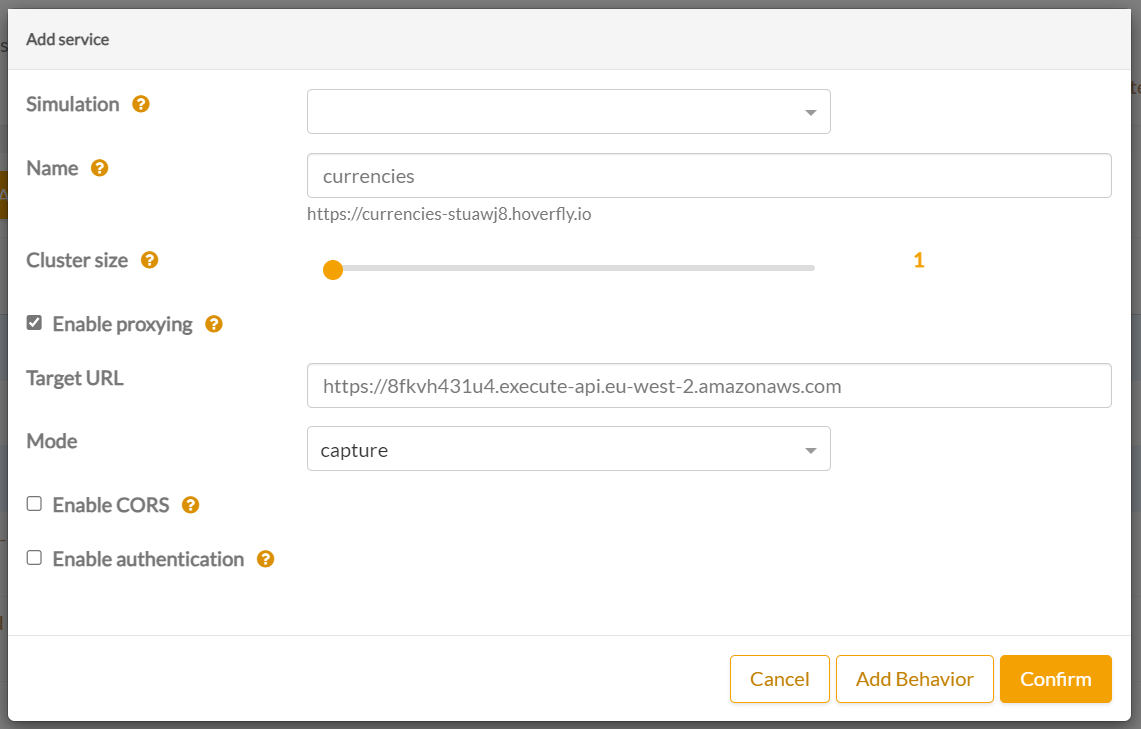
Task: Open the Enable proxying help tooltip icon
Action: click(x=214, y=324)
